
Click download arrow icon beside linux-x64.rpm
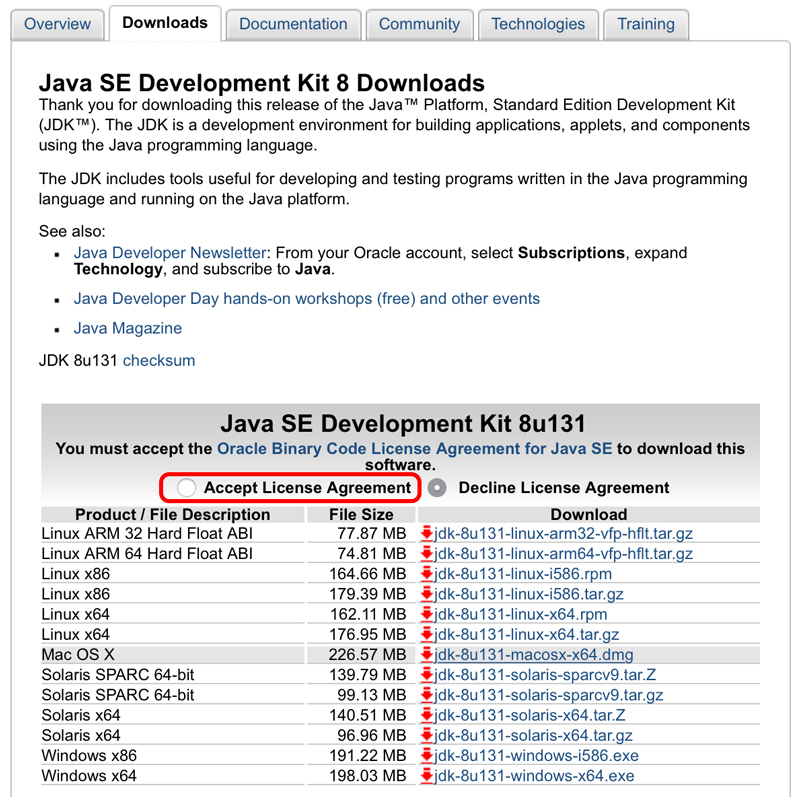point(426,614)
